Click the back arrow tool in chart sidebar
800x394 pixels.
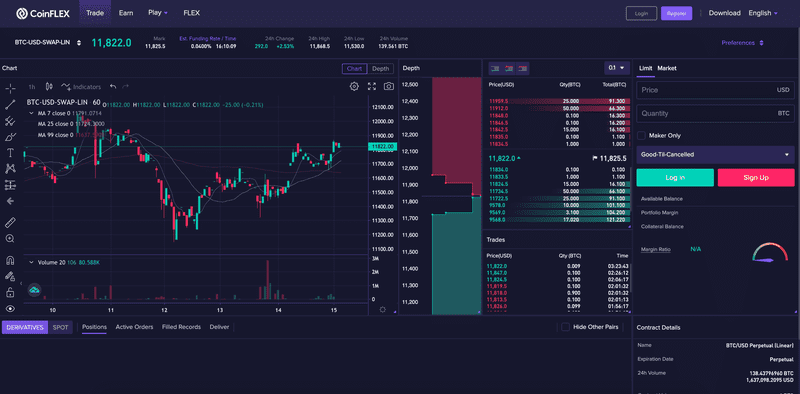click(x=10, y=201)
